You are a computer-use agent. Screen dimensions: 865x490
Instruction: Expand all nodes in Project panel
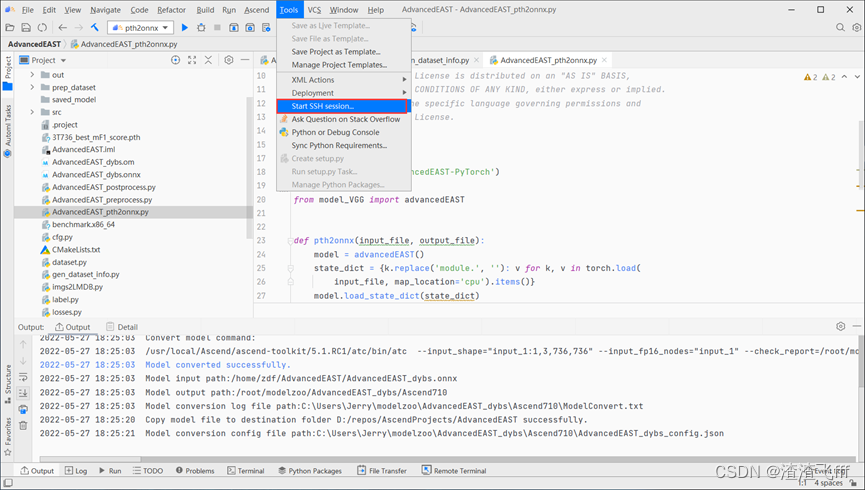(192, 60)
